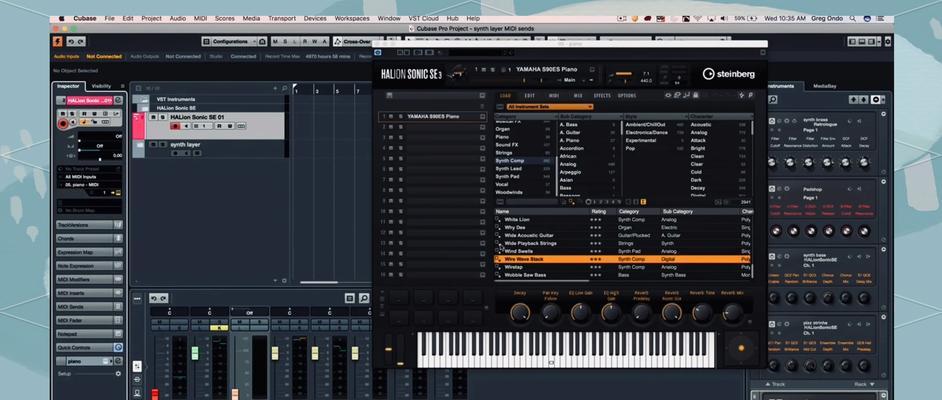Open the MediaBay tab in right zone
The height and width of the screenshot is (400, 942).
click(825, 86)
